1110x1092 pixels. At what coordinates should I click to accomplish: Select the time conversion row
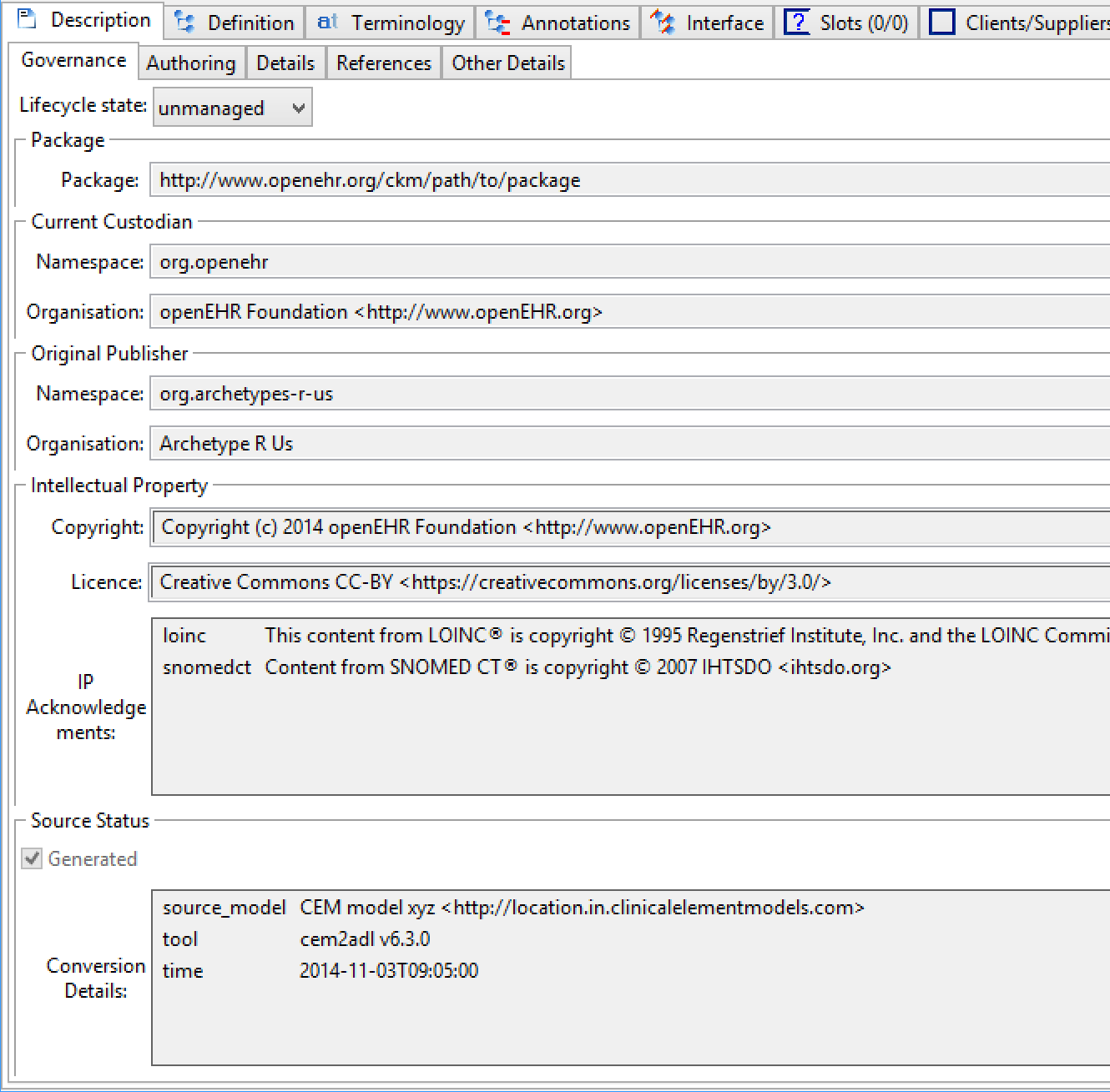pos(632,971)
